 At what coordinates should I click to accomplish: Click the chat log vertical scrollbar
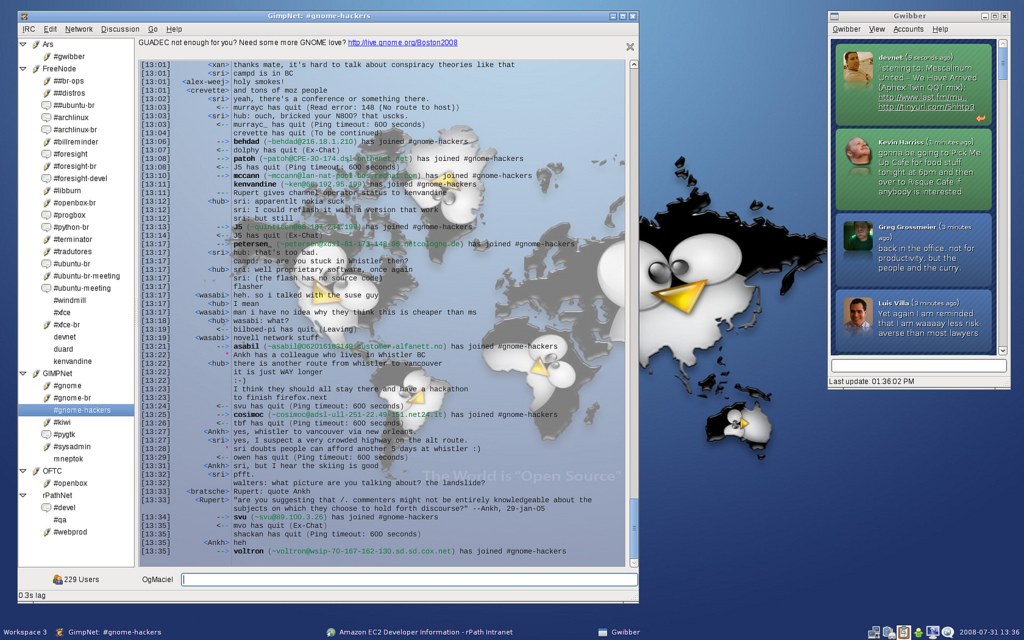[x=633, y=300]
